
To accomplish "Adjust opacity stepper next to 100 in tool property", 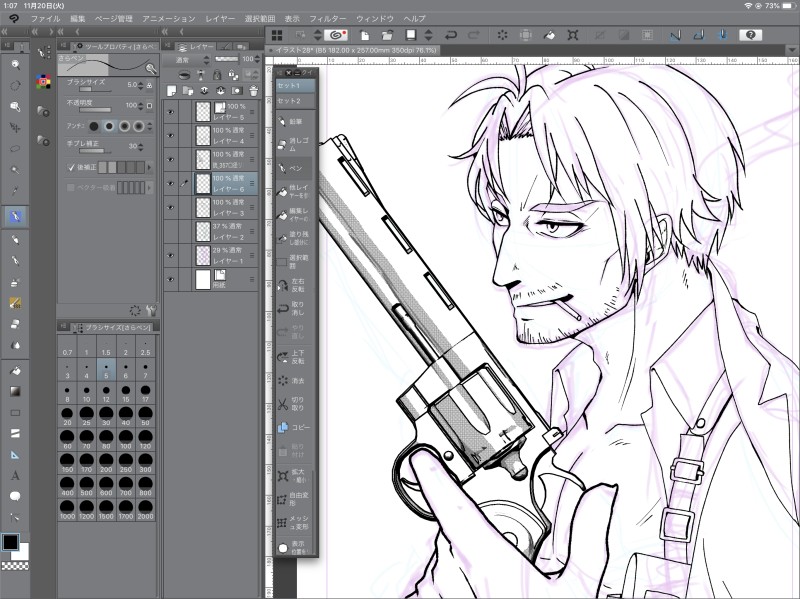I will coord(141,106).
